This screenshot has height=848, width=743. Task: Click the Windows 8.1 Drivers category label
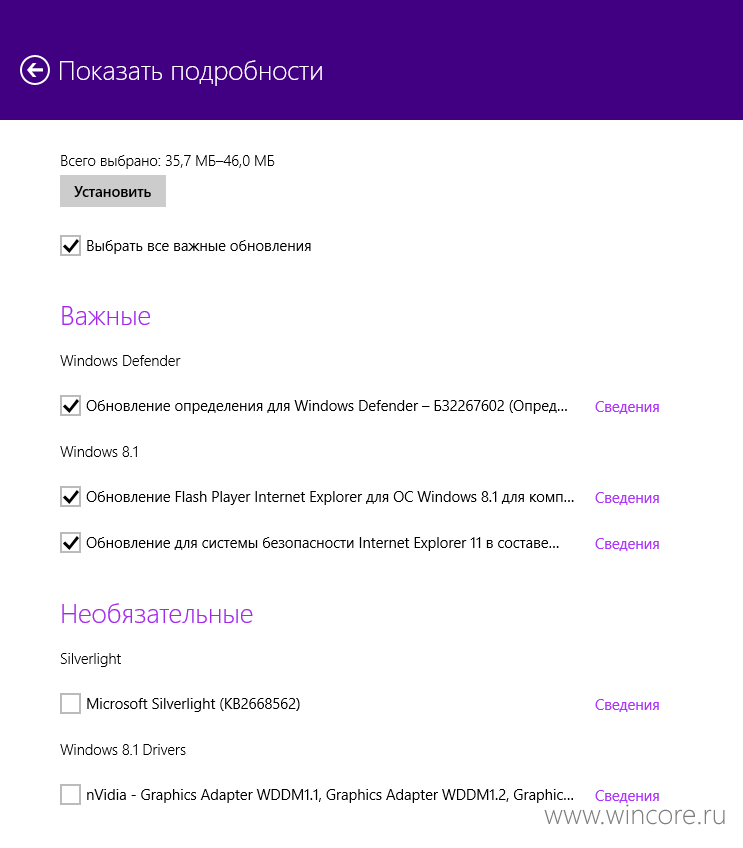pyautogui.click(x=123, y=750)
